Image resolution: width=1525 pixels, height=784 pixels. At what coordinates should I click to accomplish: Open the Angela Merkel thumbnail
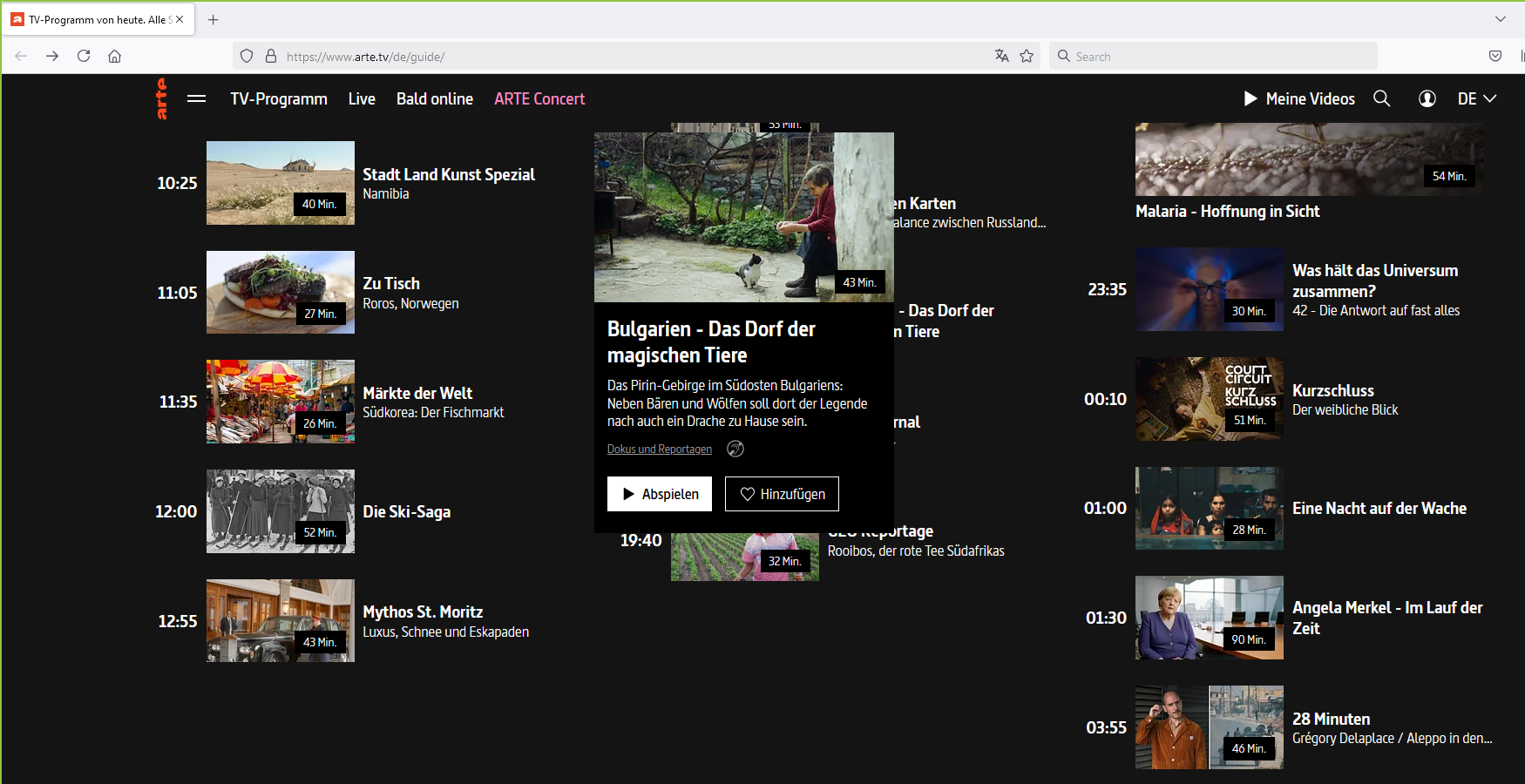click(x=1210, y=618)
